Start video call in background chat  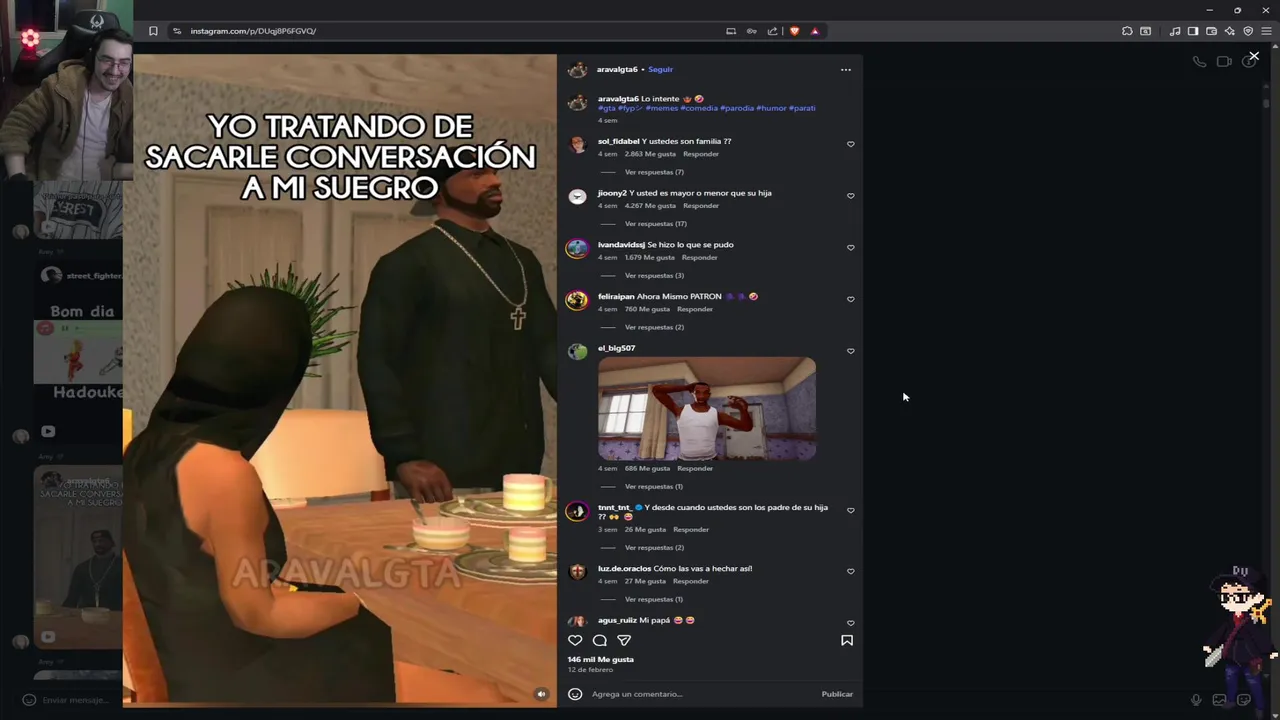pos(1224,62)
